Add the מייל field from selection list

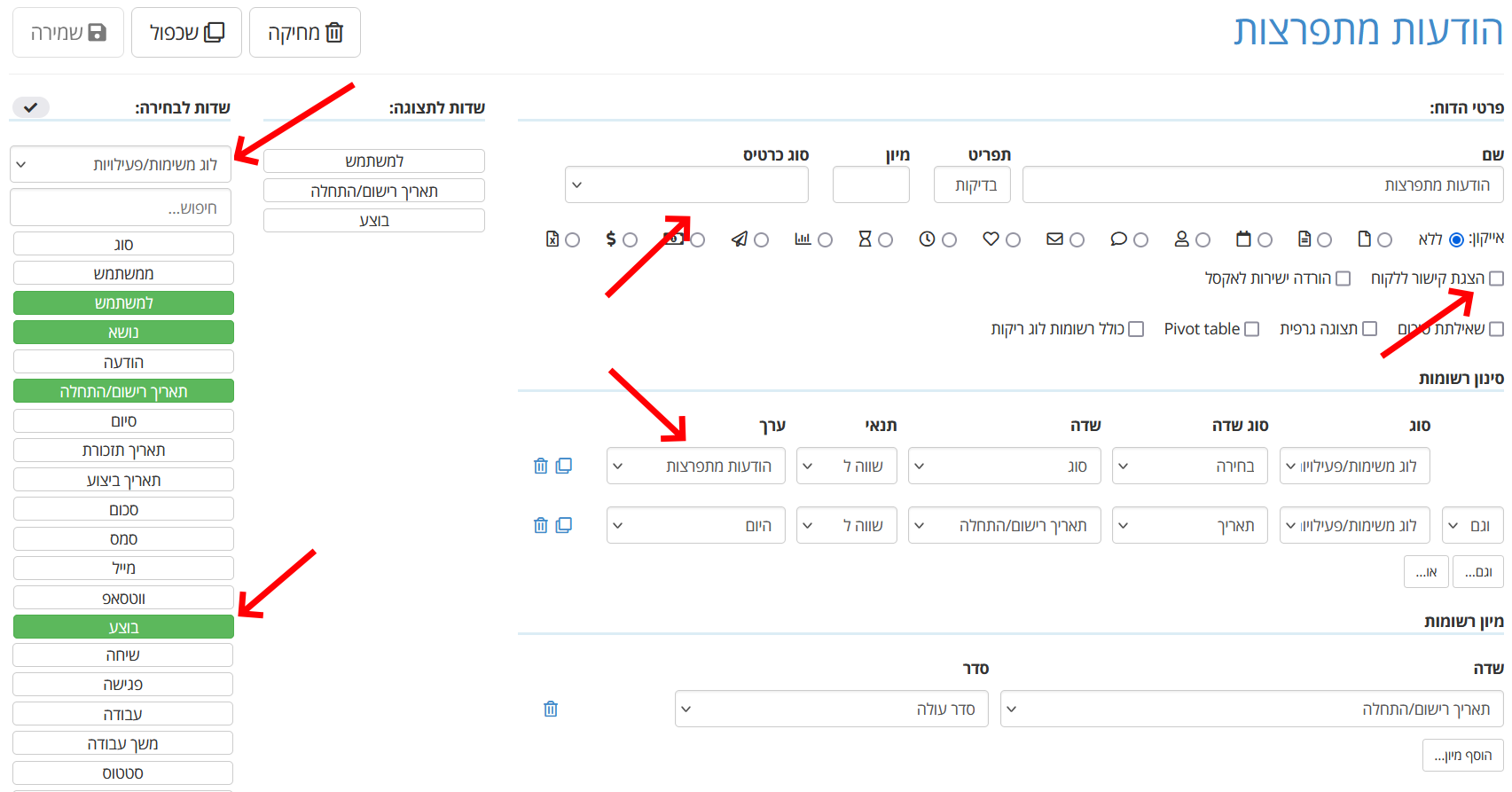pos(123,568)
